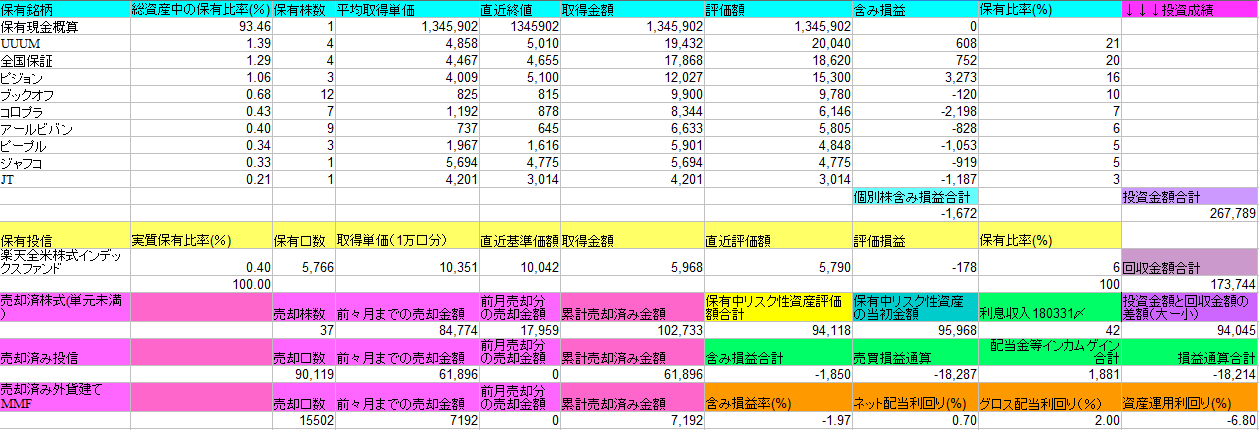
Task: Select the ジャフコ stock name cell
Action: point(65,163)
